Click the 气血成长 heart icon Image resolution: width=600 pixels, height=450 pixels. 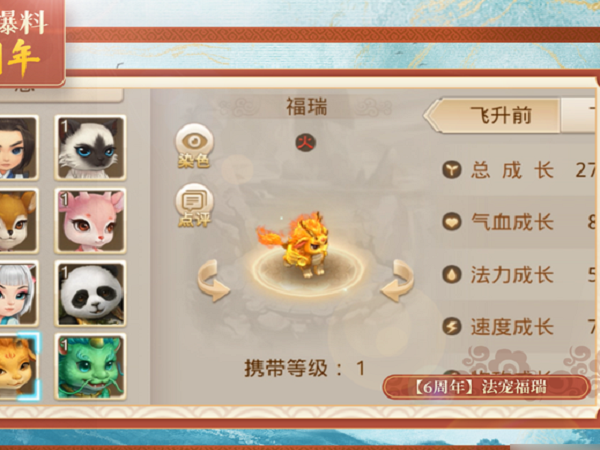[452, 222]
